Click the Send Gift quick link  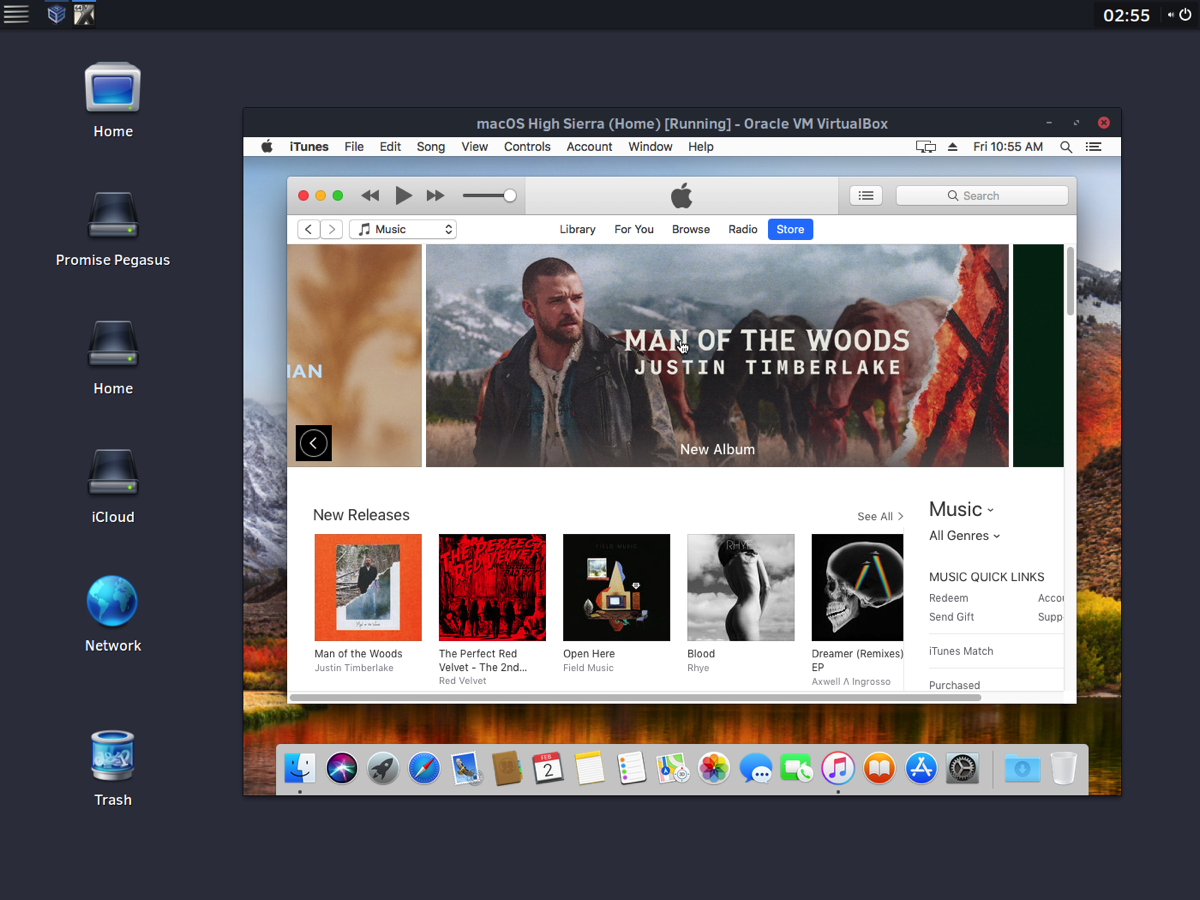pos(952,617)
